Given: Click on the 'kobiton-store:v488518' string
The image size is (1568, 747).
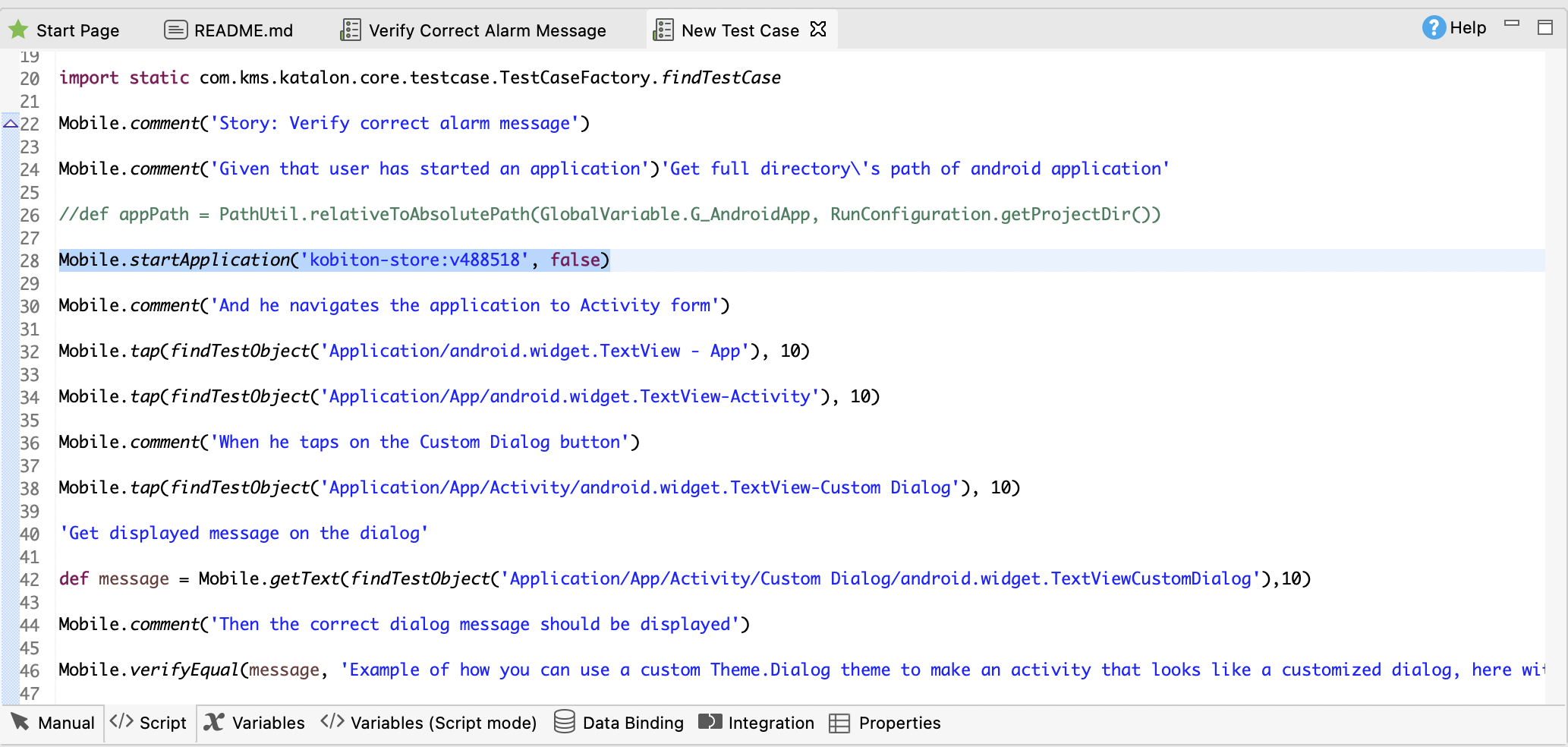Looking at the screenshot, I should [x=415, y=260].
